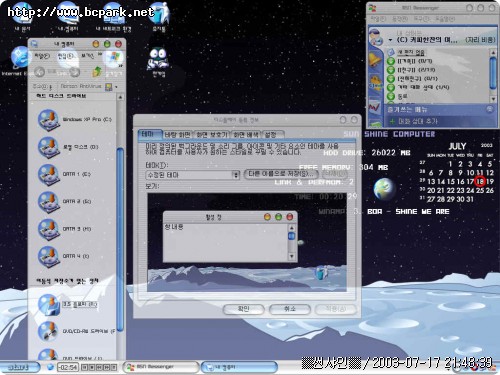Open the Norton AntiVirus toolbar dropdown arrow
Screen dimensions: 500x375
(x=116, y=87)
